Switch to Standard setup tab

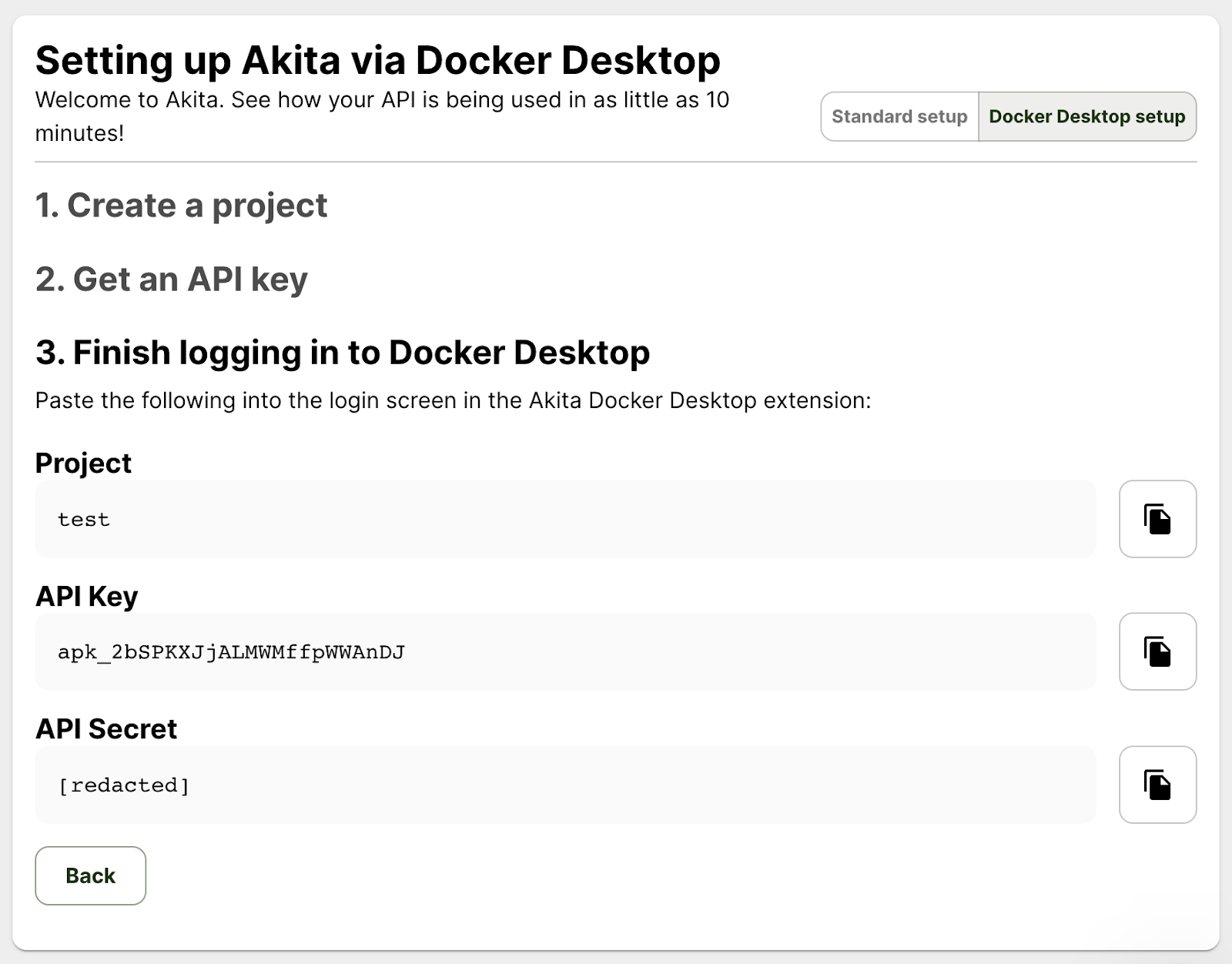click(x=899, y=116)
